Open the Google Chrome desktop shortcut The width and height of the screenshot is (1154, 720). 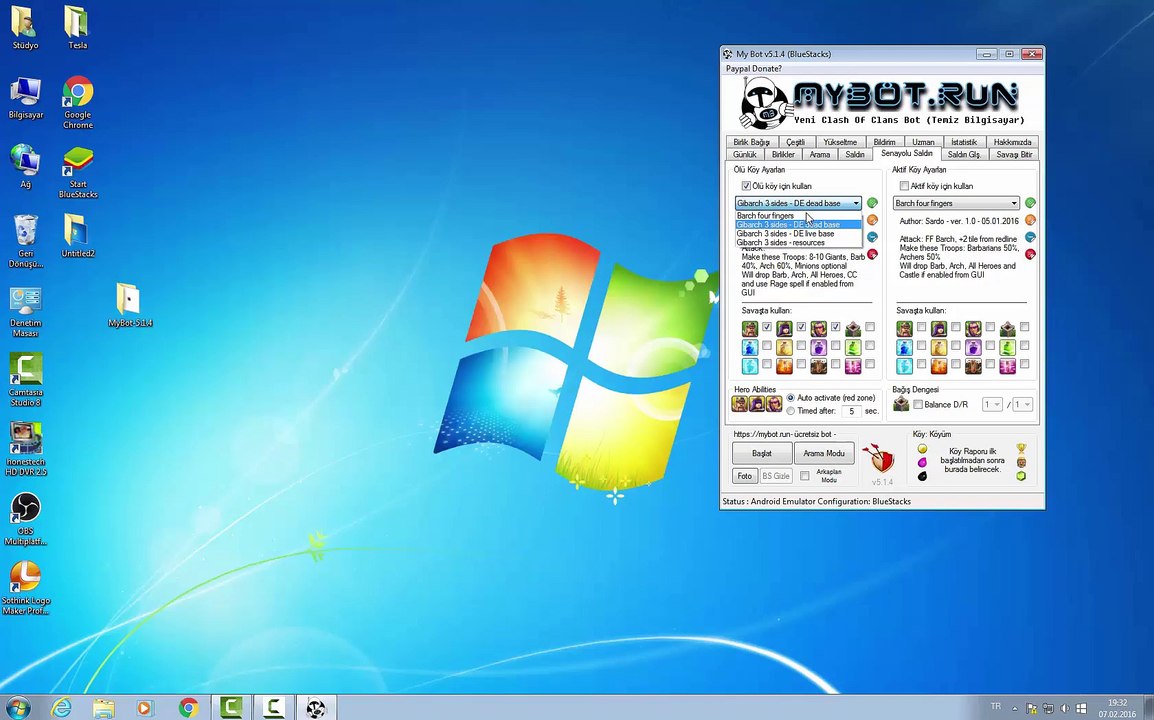[78, 102]
